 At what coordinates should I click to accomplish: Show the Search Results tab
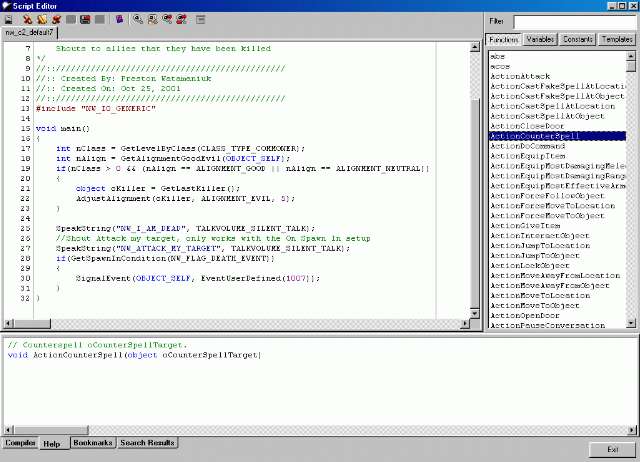[148, 442]
